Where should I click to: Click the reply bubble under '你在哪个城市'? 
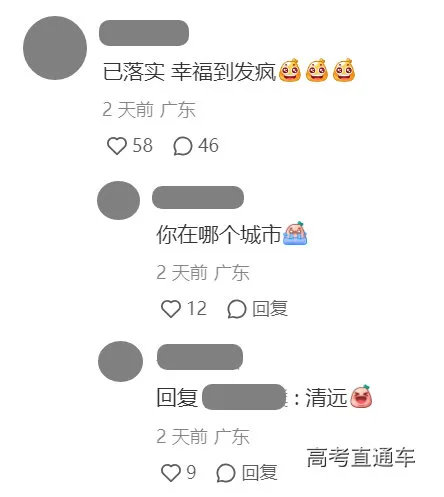coord(237,309)
